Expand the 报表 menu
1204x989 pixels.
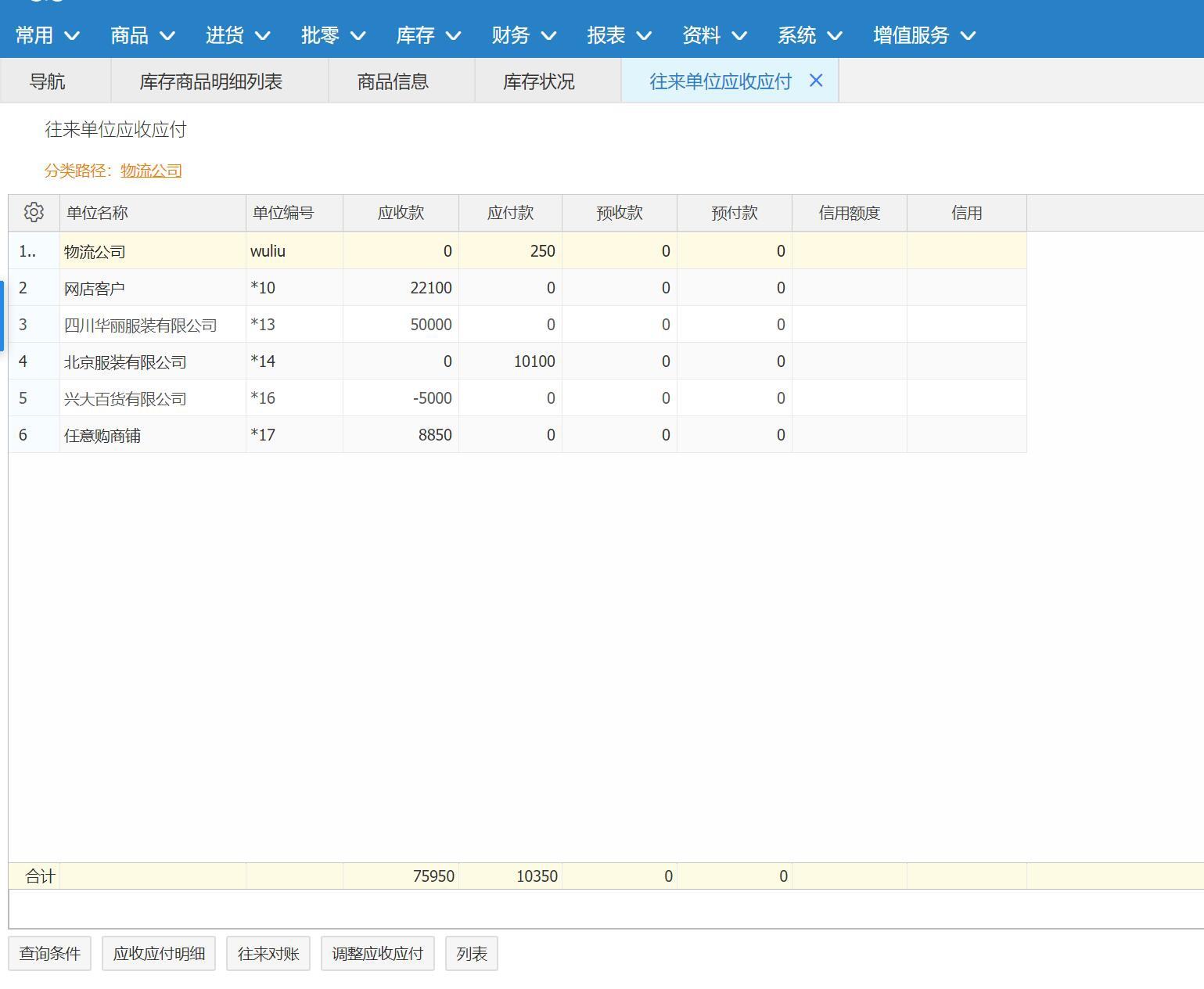[x=619, y=35]
